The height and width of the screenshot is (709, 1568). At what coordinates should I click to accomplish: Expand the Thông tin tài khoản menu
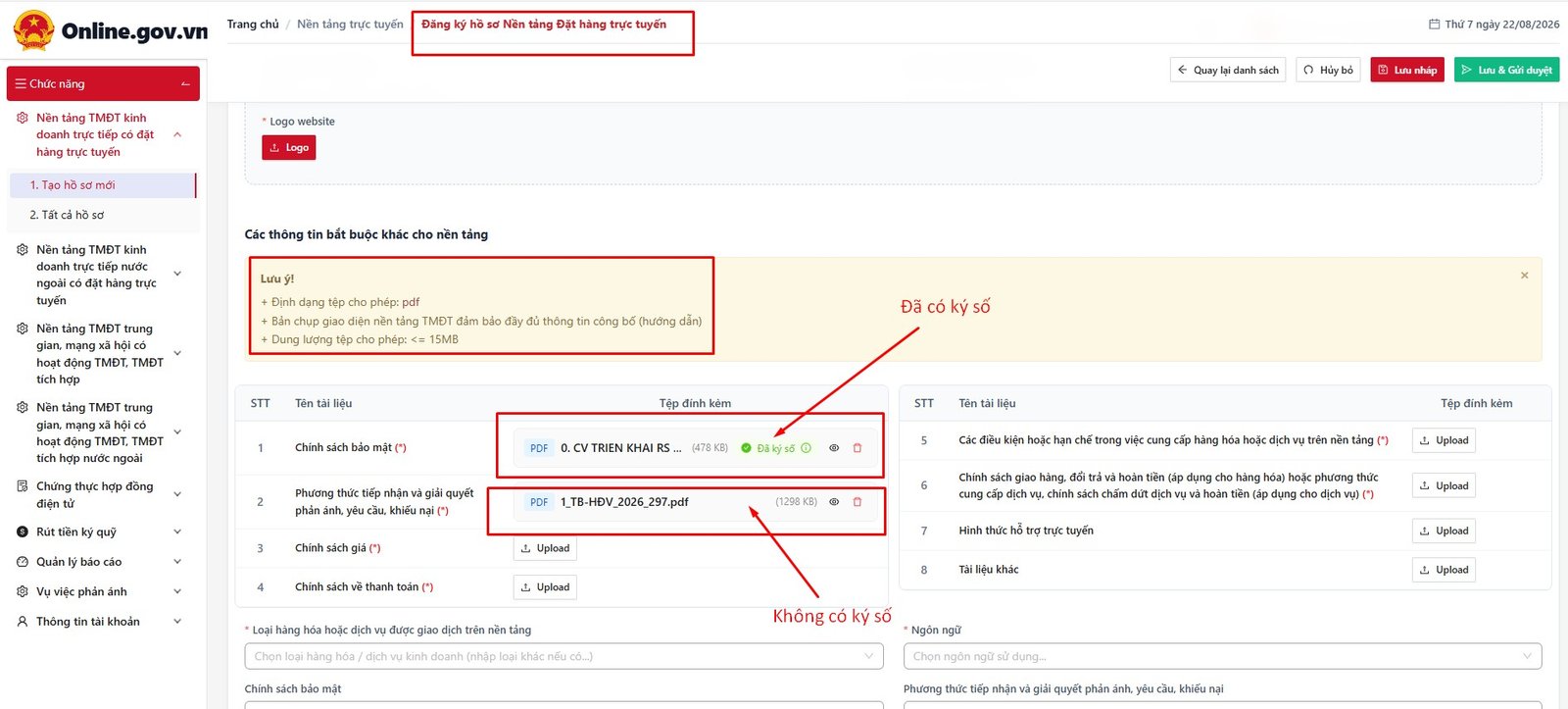(x=177, y=622)
